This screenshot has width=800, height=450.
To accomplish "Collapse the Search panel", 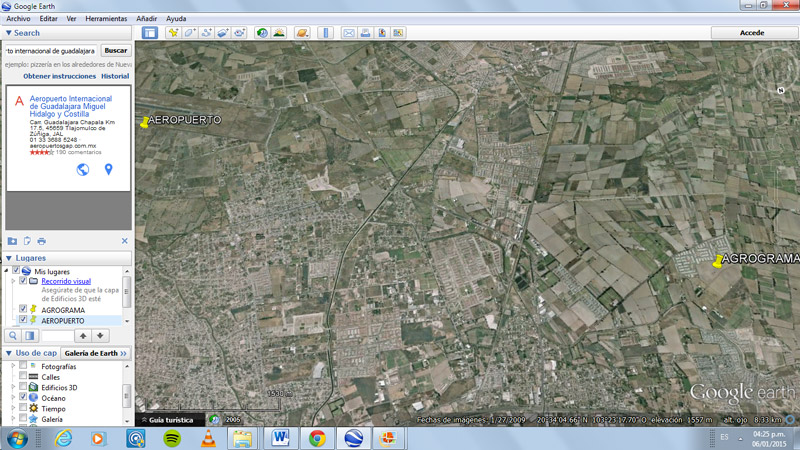I will (x=8, y=33).
